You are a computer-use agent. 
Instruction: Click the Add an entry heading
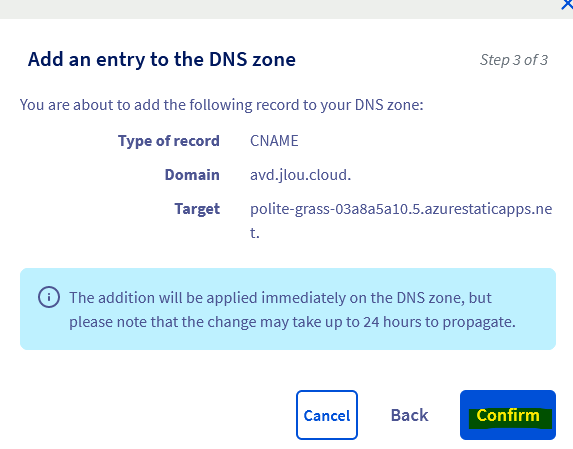tap(162, 60)
